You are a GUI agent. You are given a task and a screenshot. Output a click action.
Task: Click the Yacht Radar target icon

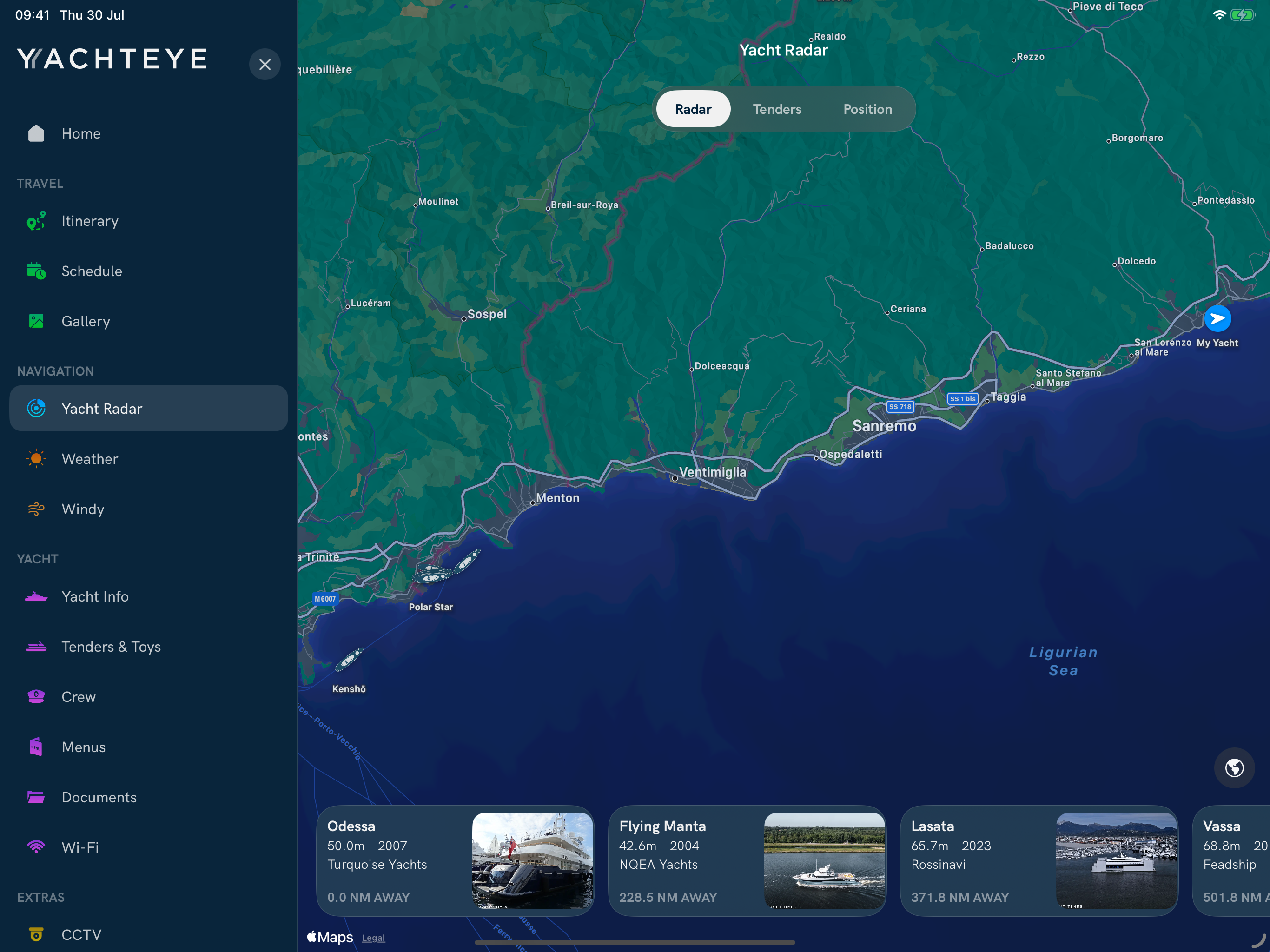coord(36,408)
